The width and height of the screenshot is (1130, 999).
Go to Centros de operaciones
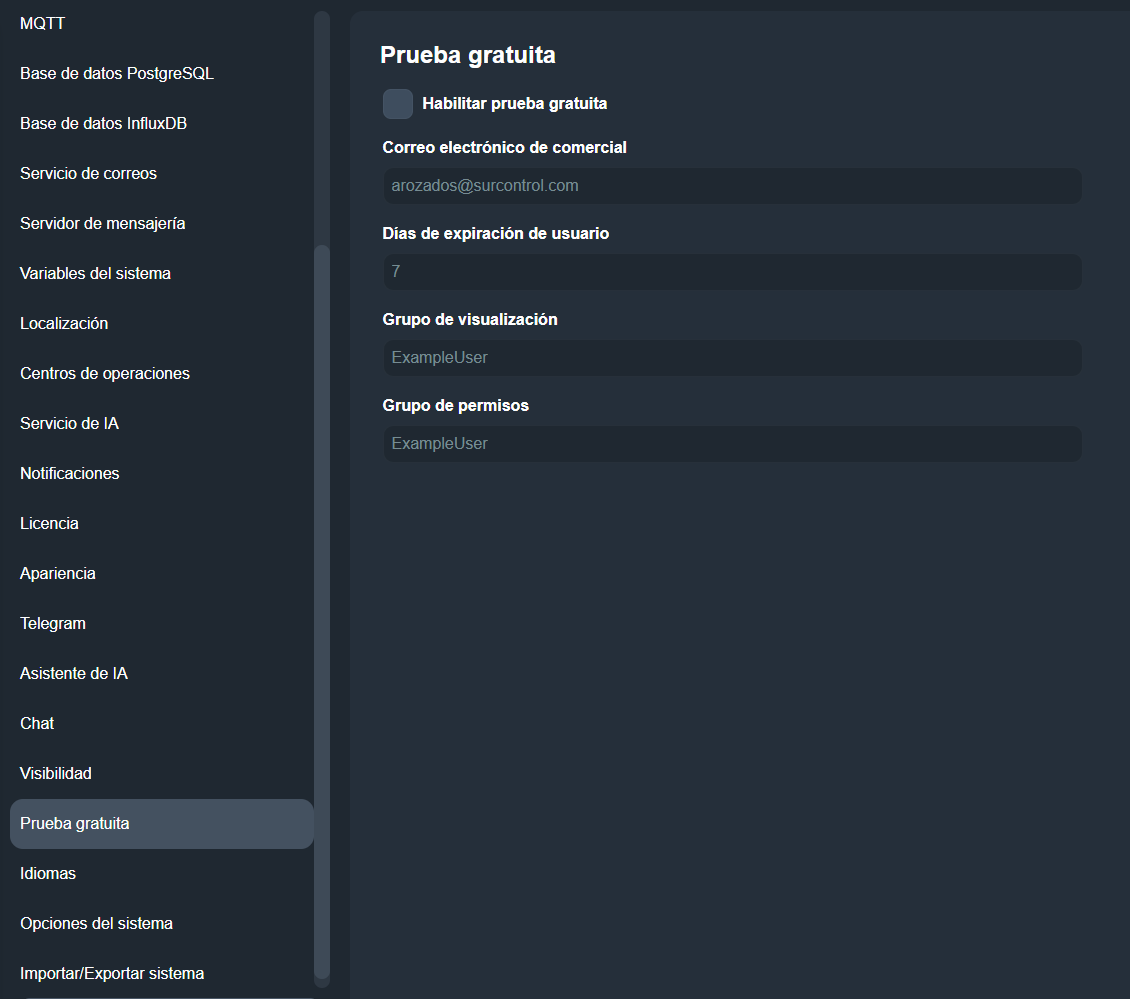(x=105, y=373)
